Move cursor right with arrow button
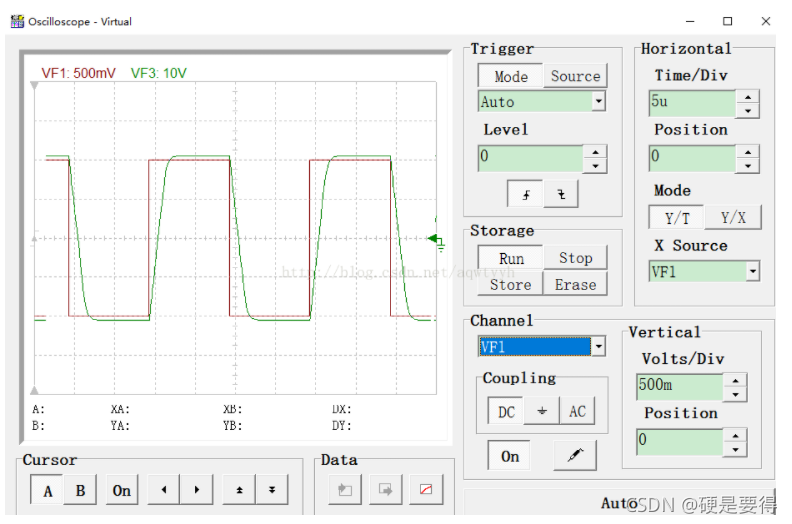Image resolution: width=792 pixels, height=524 pixels. [x=196, y=490]
